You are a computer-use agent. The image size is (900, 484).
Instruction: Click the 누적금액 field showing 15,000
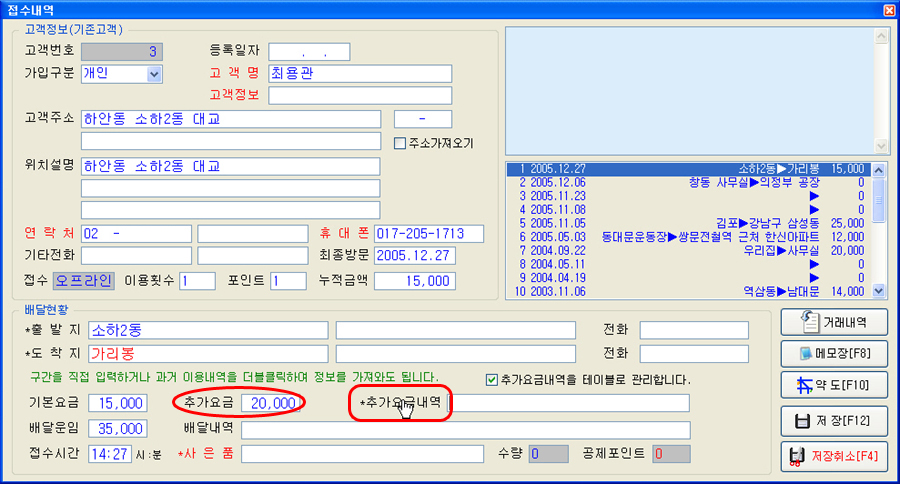pyautogui.click(x=414, y=281)
